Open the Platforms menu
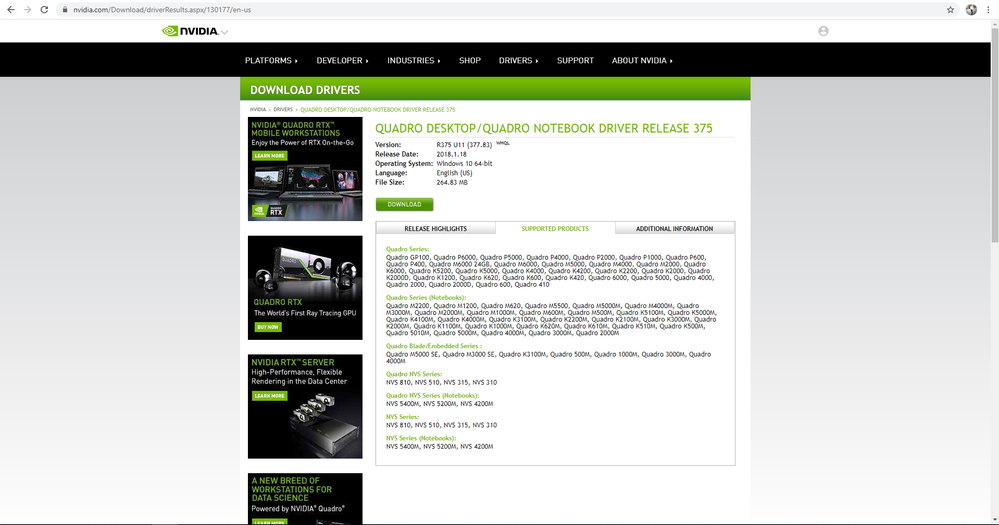Screen dimensions: 999x525 pyautogui.click(x=271, y=61)
